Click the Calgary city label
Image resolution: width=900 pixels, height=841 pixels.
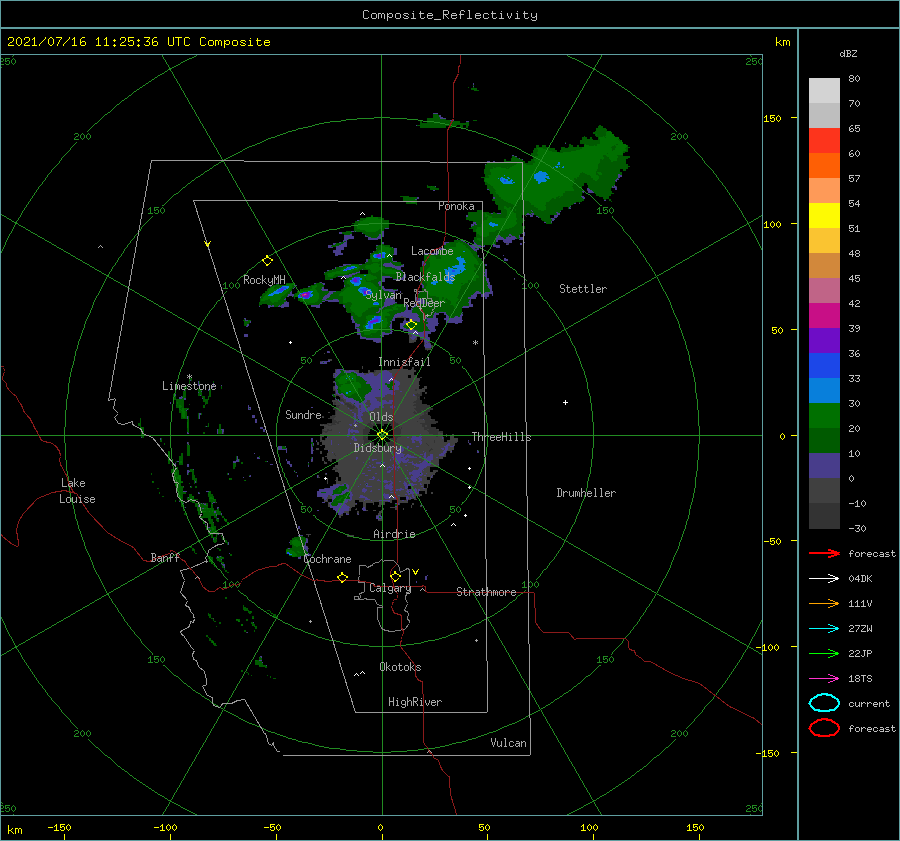coord(390,588)
